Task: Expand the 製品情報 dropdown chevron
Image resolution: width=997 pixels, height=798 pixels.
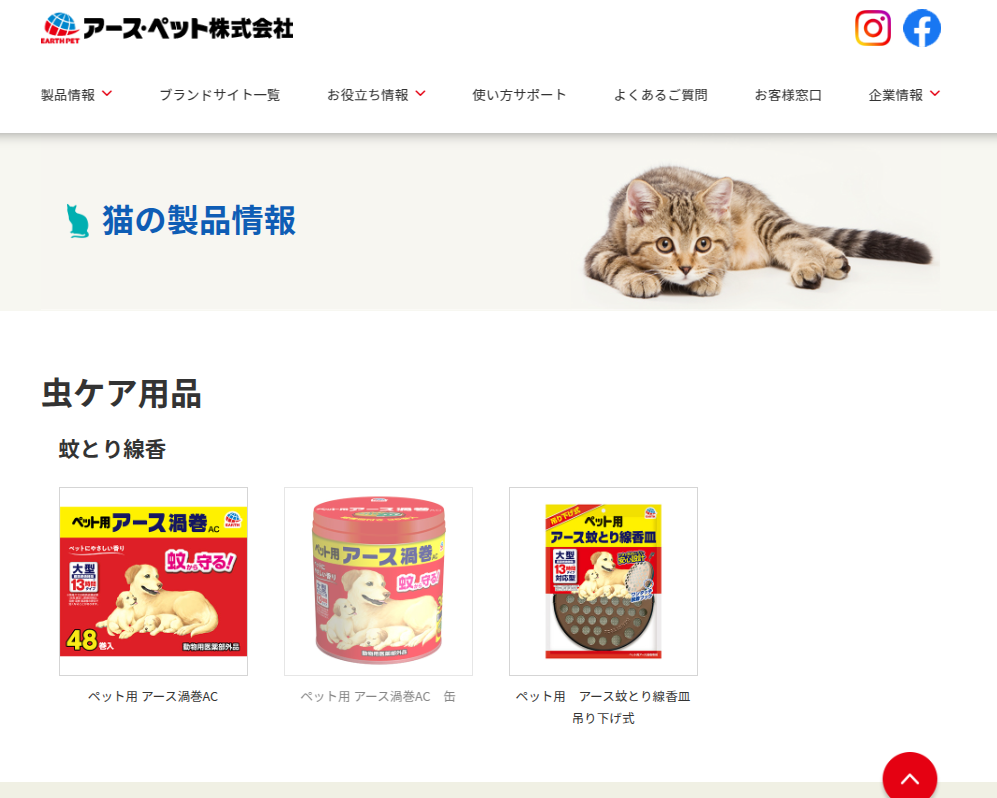Action: pyautogui.click(x=107, y=93)
